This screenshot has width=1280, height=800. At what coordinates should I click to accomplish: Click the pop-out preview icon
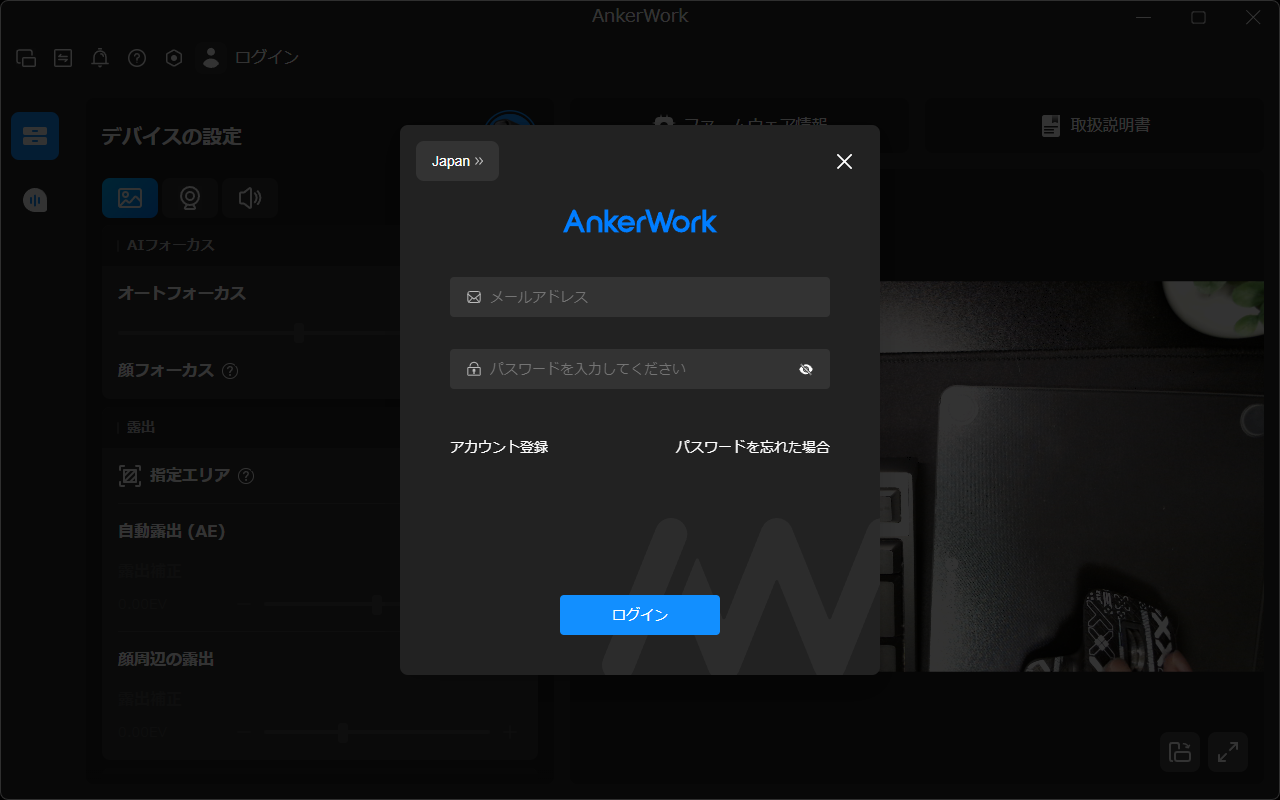pos(1180,752)
